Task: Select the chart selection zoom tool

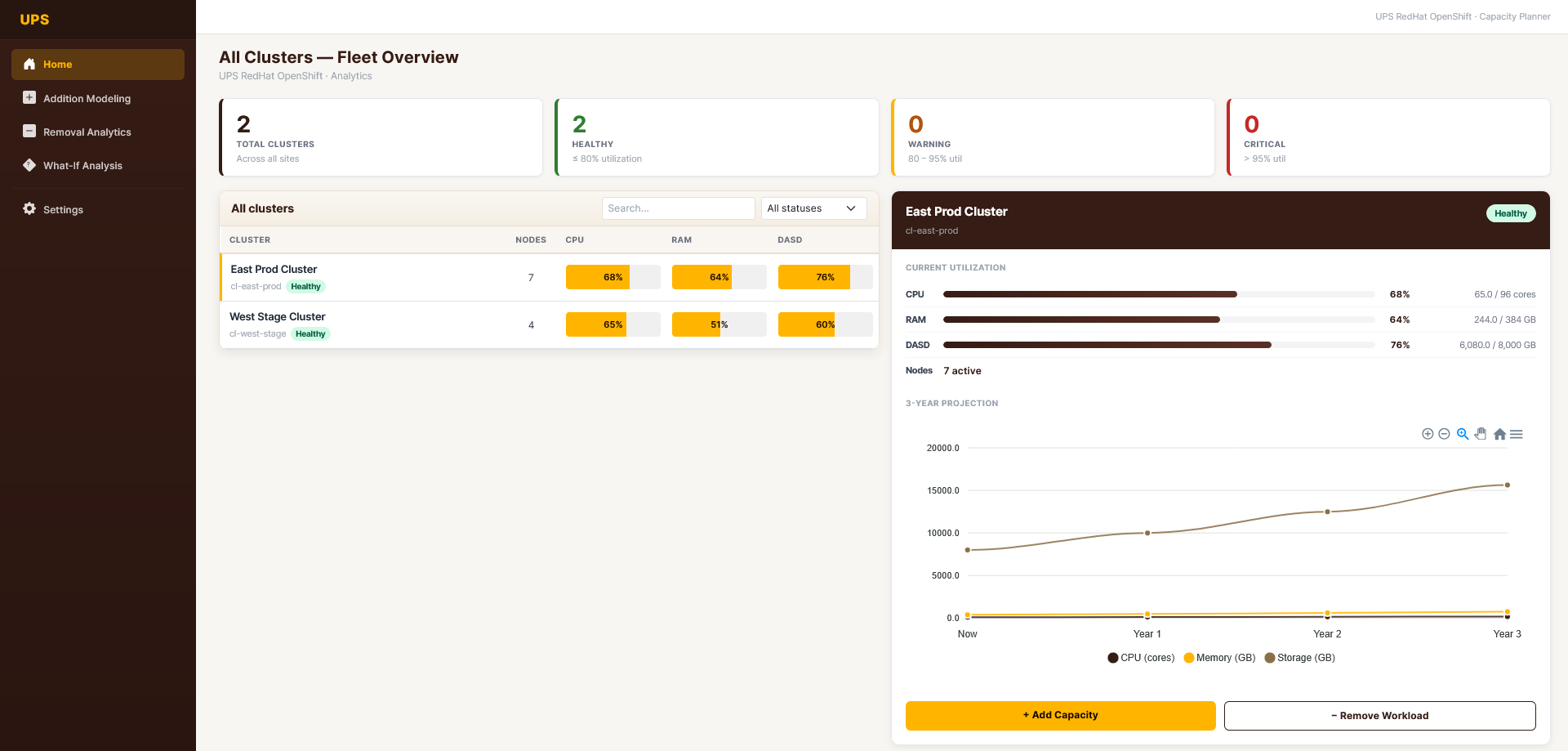Action: 1462,434
